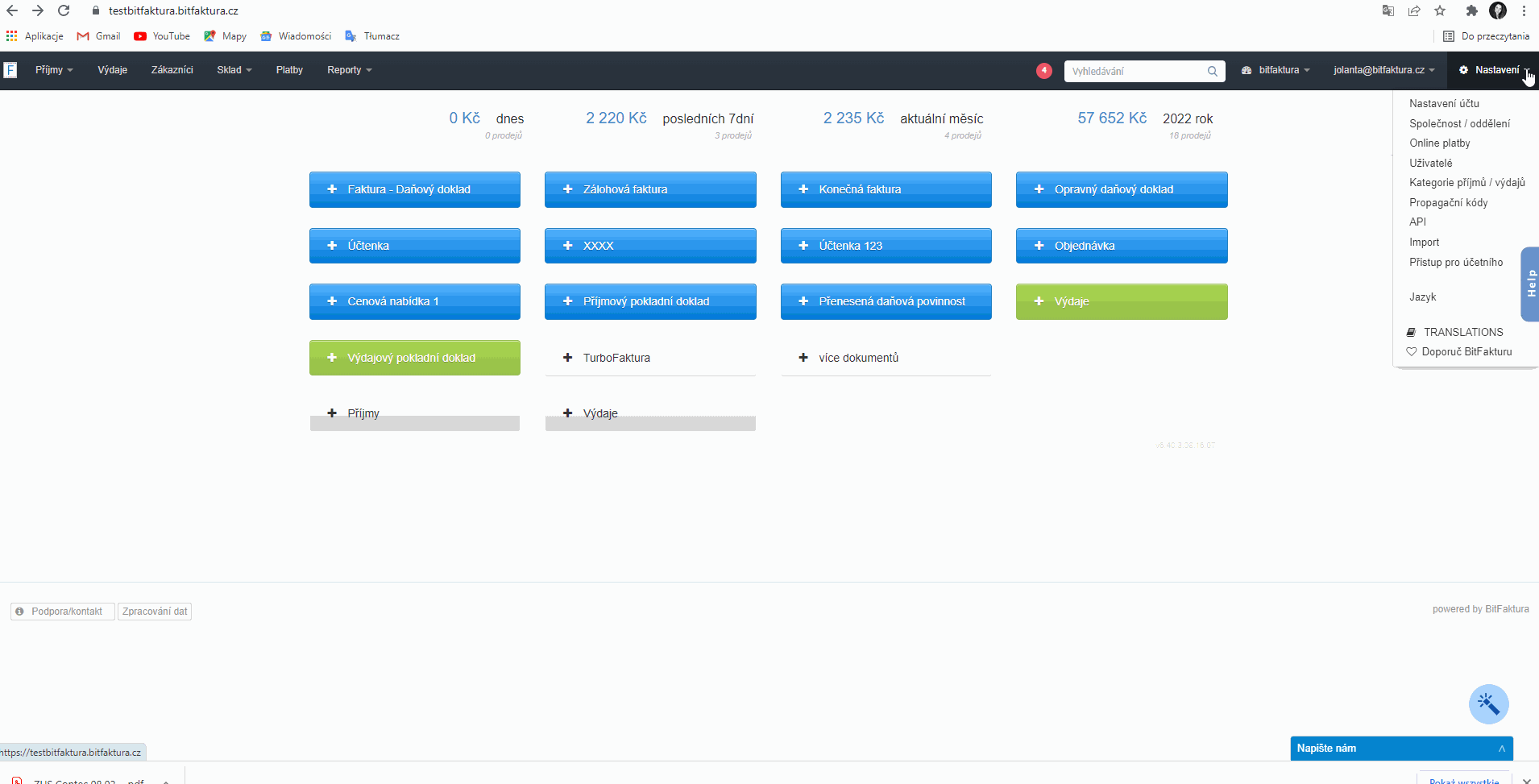
Task: Click the green Výdaje button
Action: tap(1122, 301)
